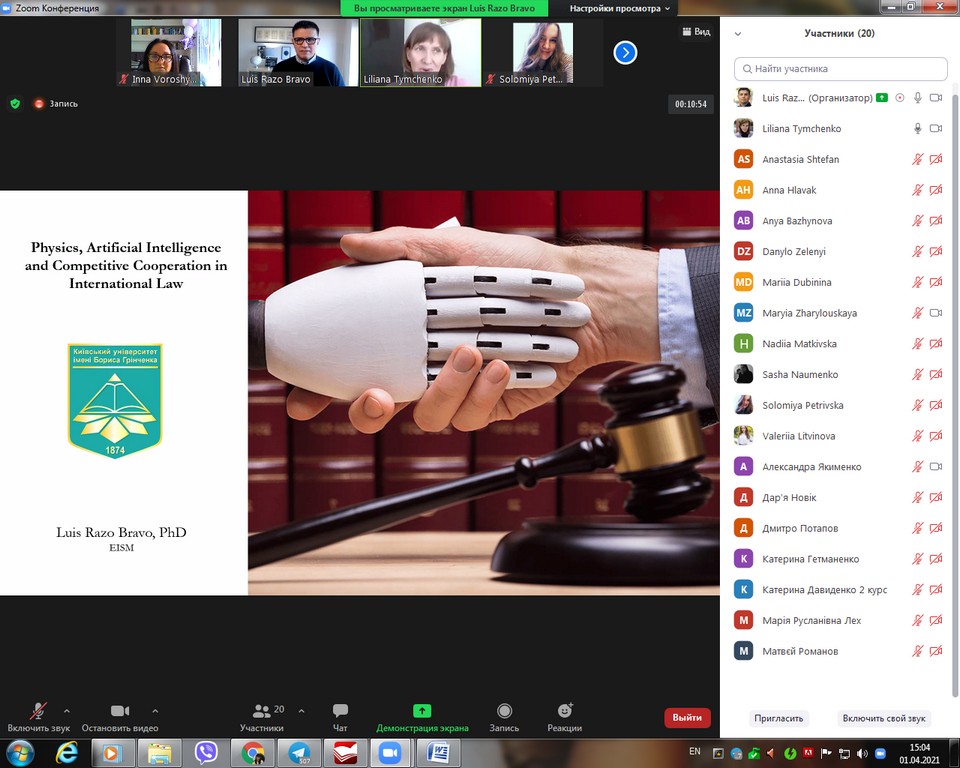Open Viber from the Windows taskbar

pos(207,752)
